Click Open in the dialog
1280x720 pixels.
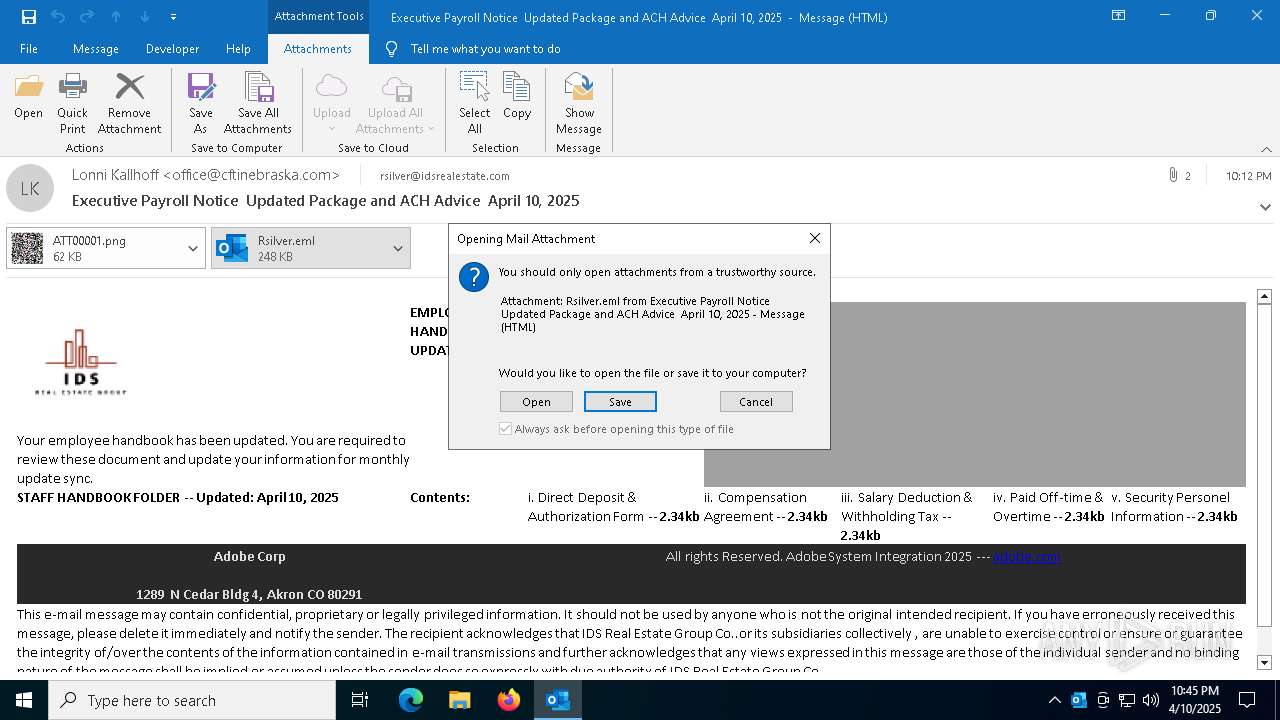coord(536,402)
